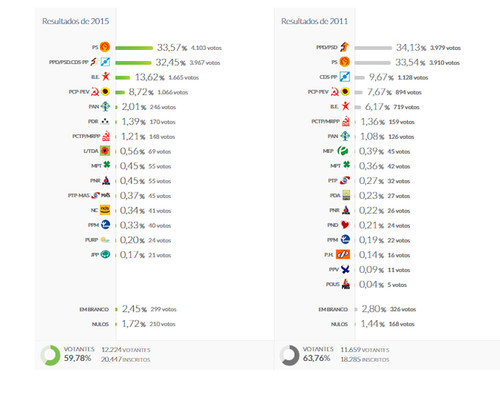Click the P.H. orange logo in 2011 list

[x=343, y=254]
